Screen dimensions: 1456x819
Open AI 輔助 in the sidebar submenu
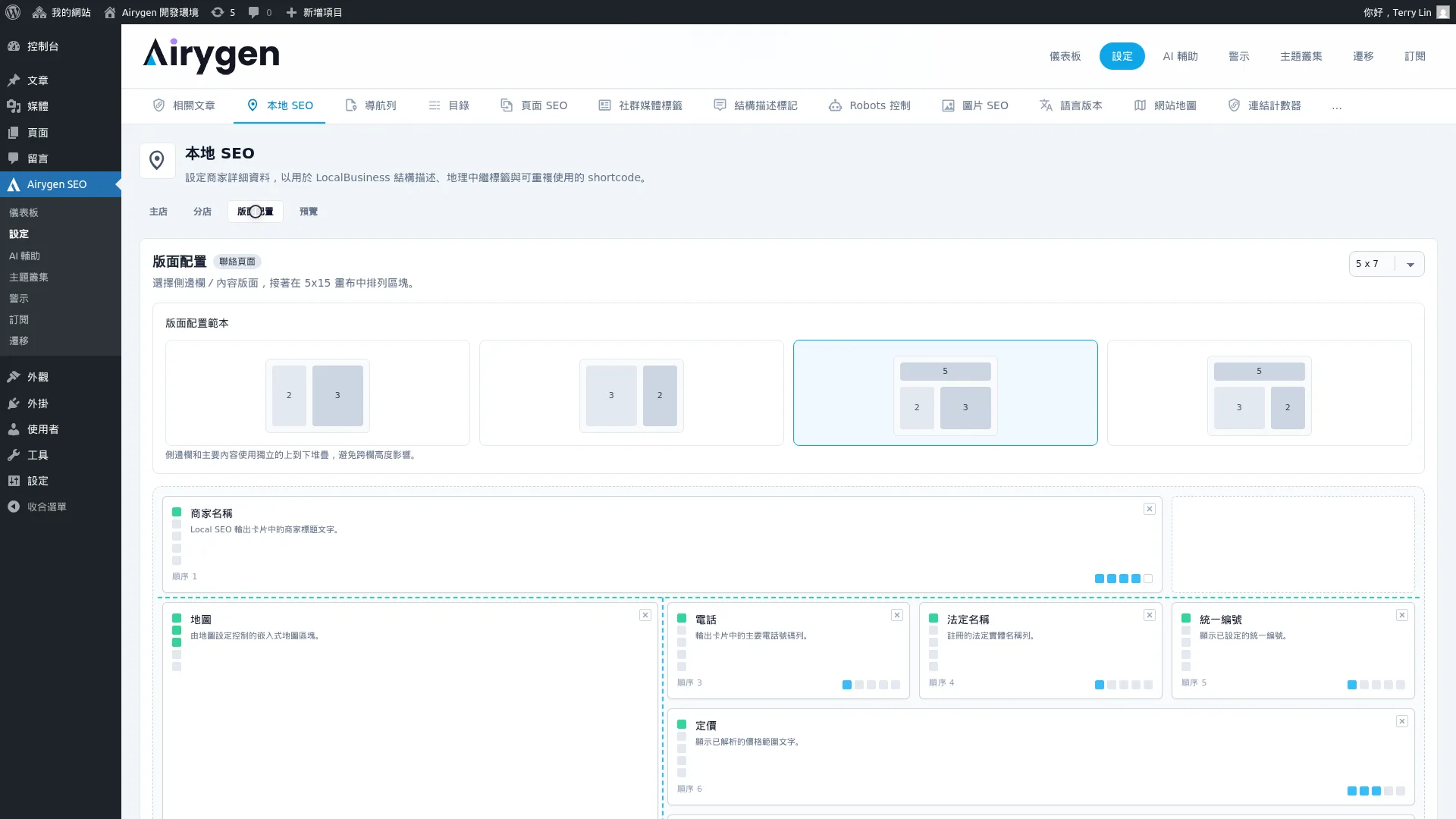(x=61, y=256)
